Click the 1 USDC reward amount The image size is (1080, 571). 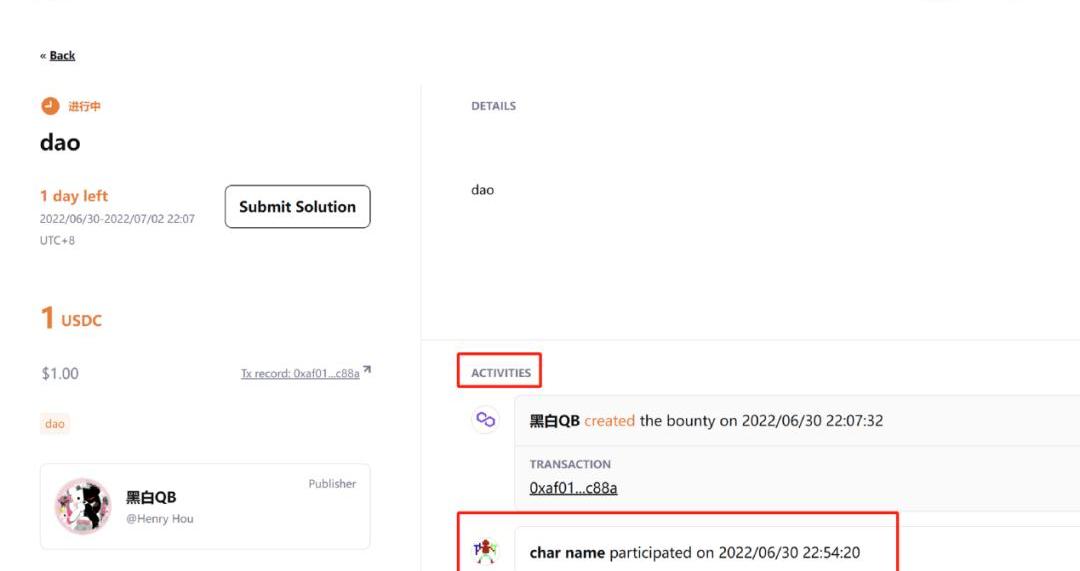(71, 320)
